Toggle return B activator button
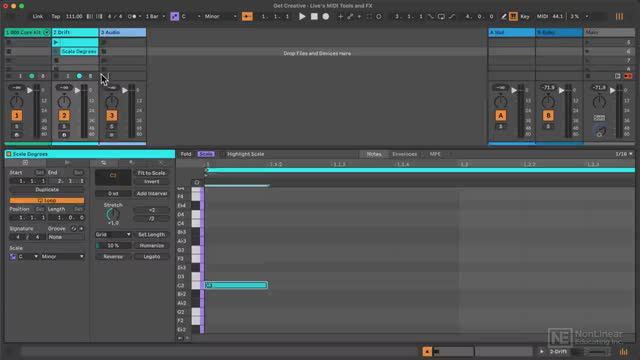The image size is (640, 360). pyautogui.click(x=548, y=116)
